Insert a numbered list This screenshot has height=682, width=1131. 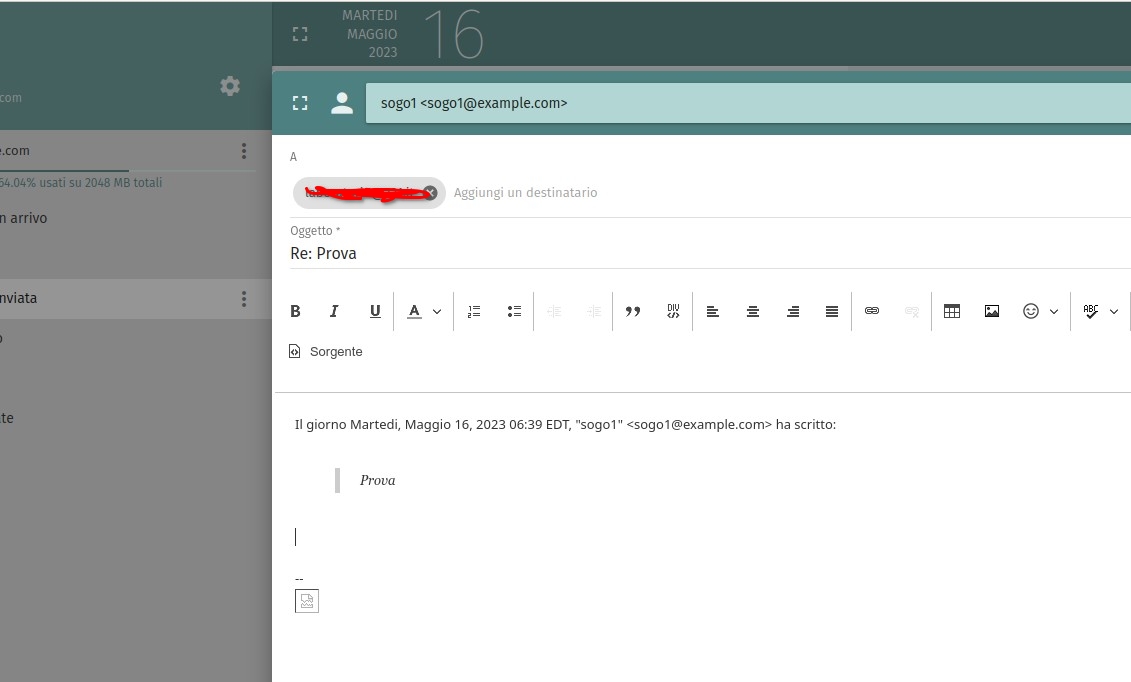(x=474, y=312)
